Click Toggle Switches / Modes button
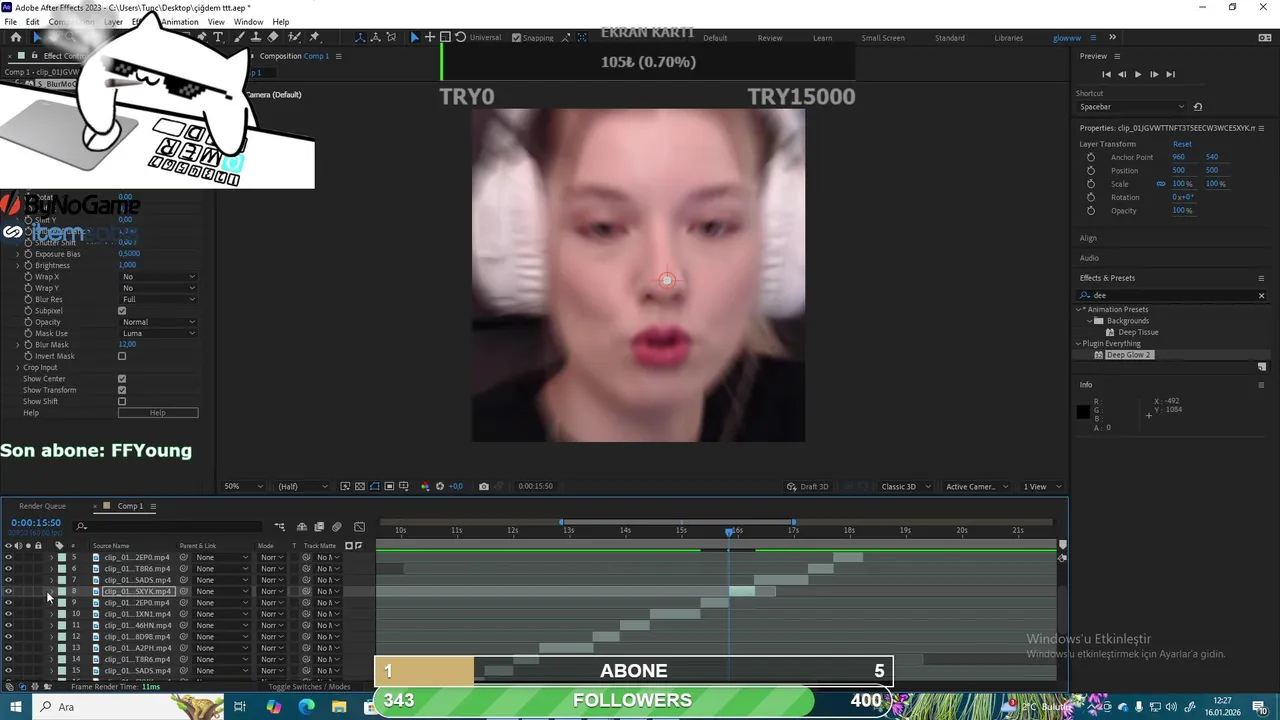The height and width of the screenshot is (720, 1280). click(x=309, y=687)
